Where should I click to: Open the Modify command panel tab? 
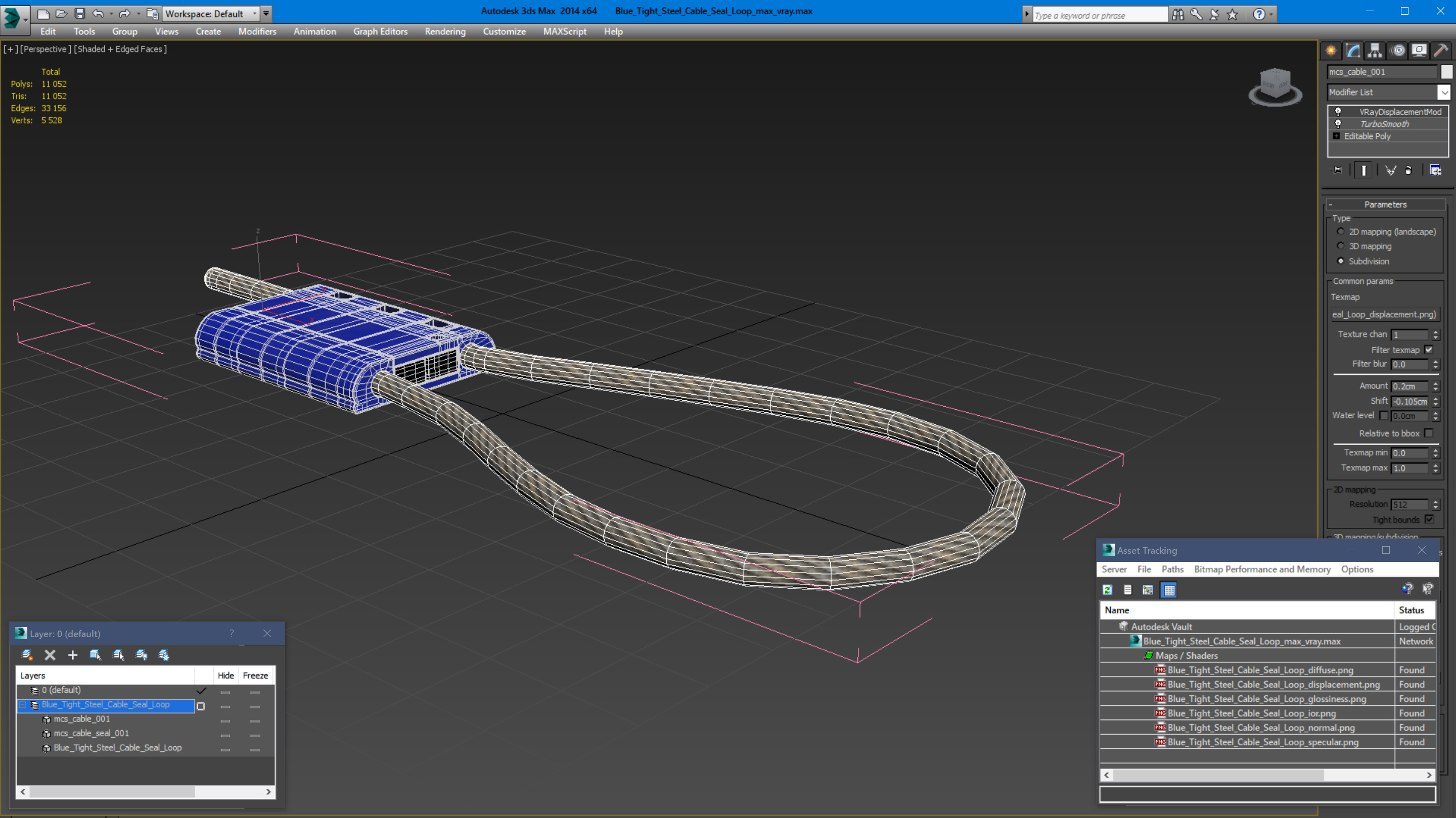coord(1353,51)
